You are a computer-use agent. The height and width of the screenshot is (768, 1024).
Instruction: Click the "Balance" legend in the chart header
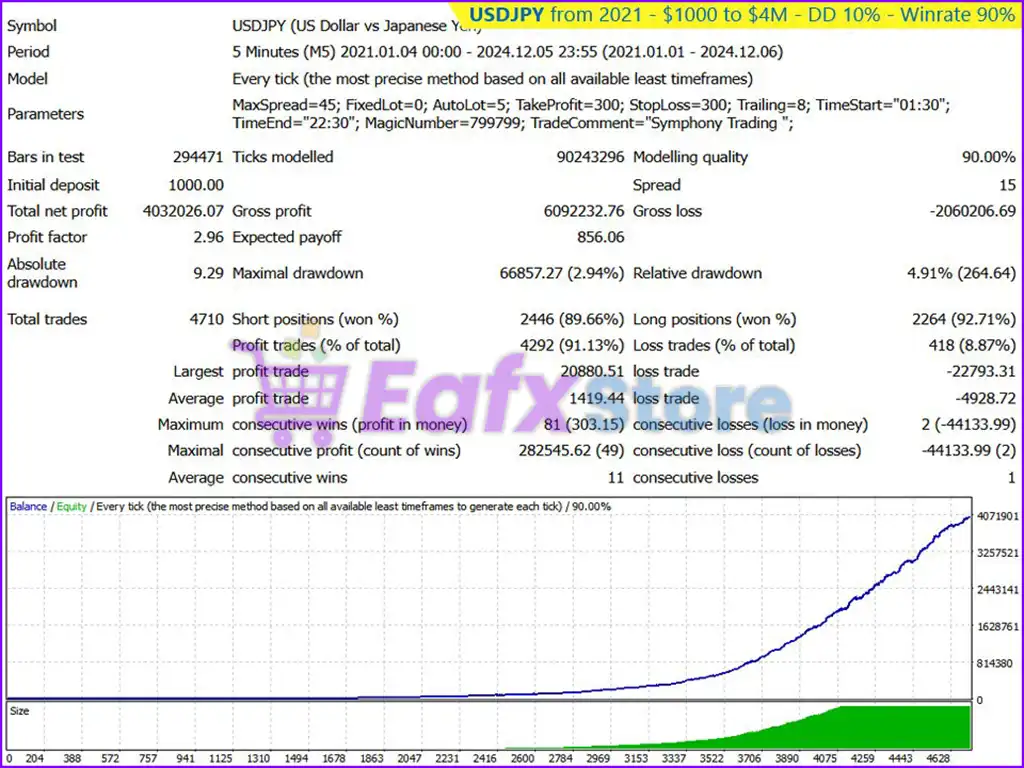coord(28,507)
